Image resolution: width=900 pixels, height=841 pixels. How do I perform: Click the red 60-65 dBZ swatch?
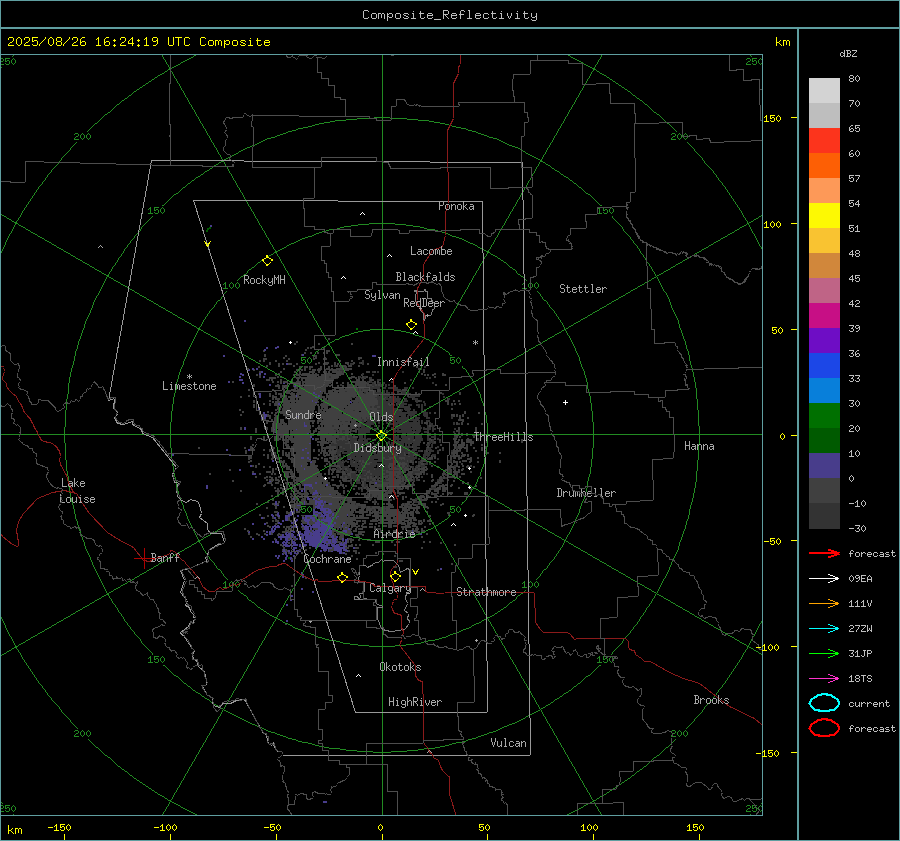[x=824, y=141]
